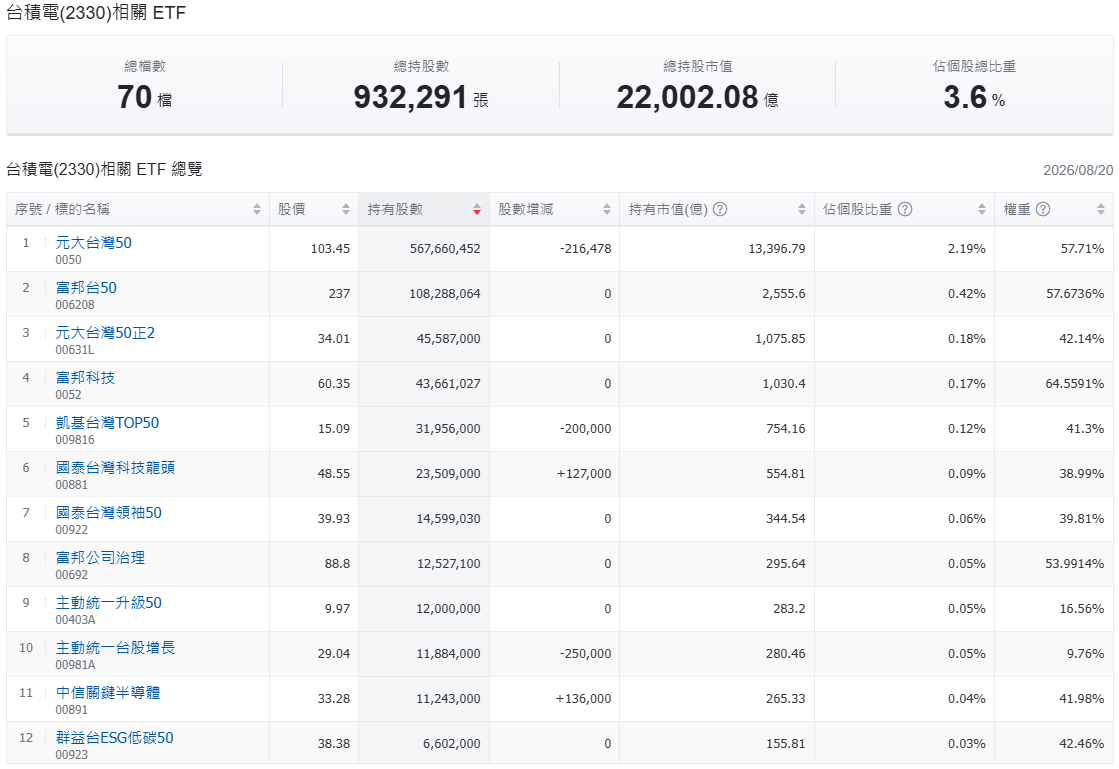Open the 主動統一升級50 ETF link
1119x769 pixels.
coord(108,602)
